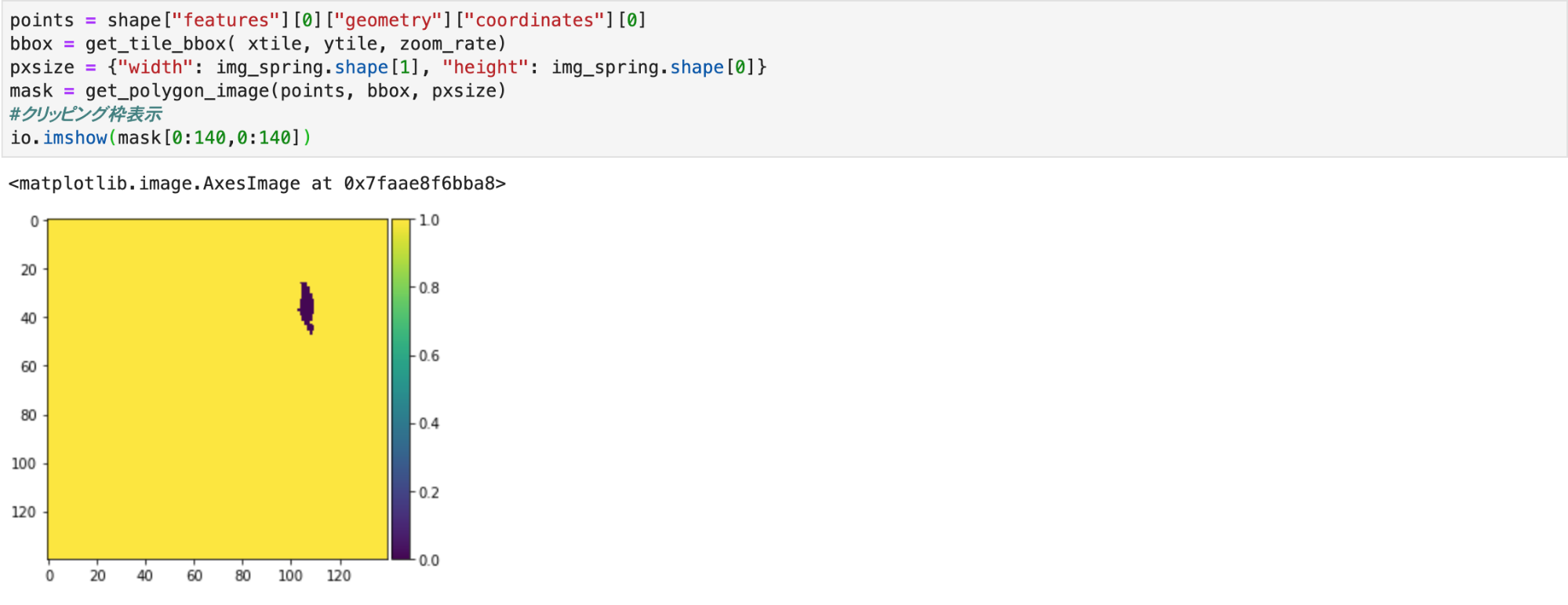Click the dark purple polygon in the plot
Viewport: 1568px width, 605px height.
click(306, 308)
